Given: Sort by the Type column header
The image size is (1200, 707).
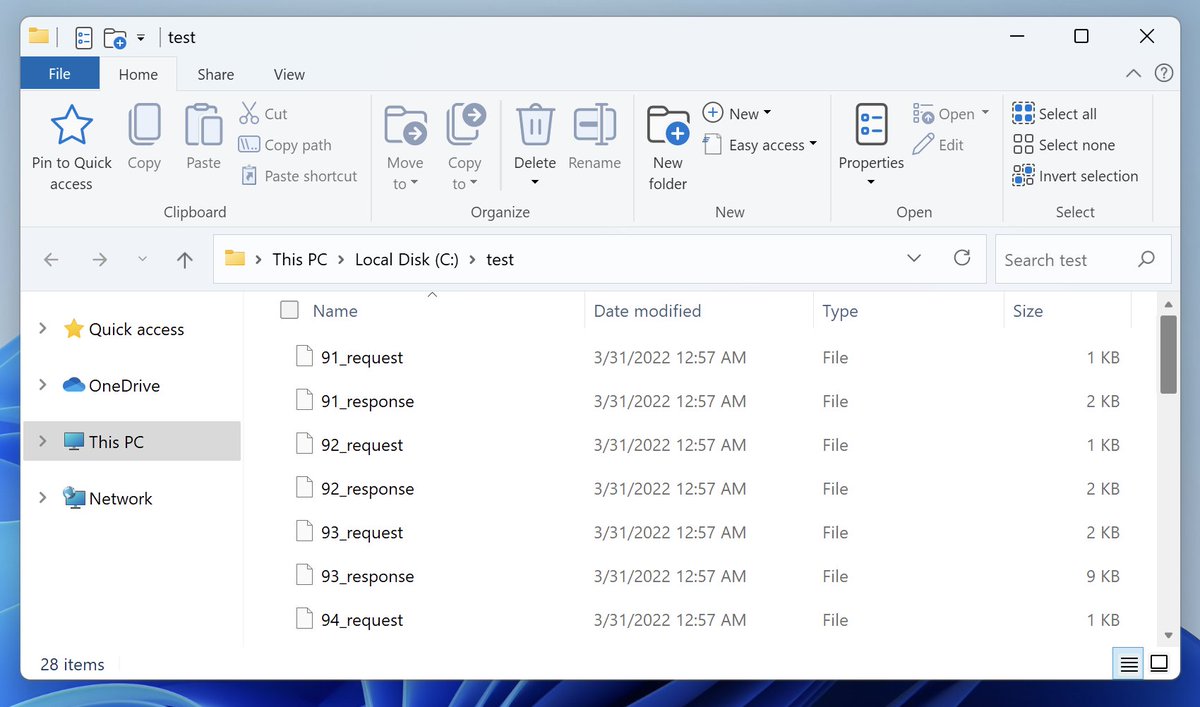Looking at the screenshot, I should (x=840, y=311).
